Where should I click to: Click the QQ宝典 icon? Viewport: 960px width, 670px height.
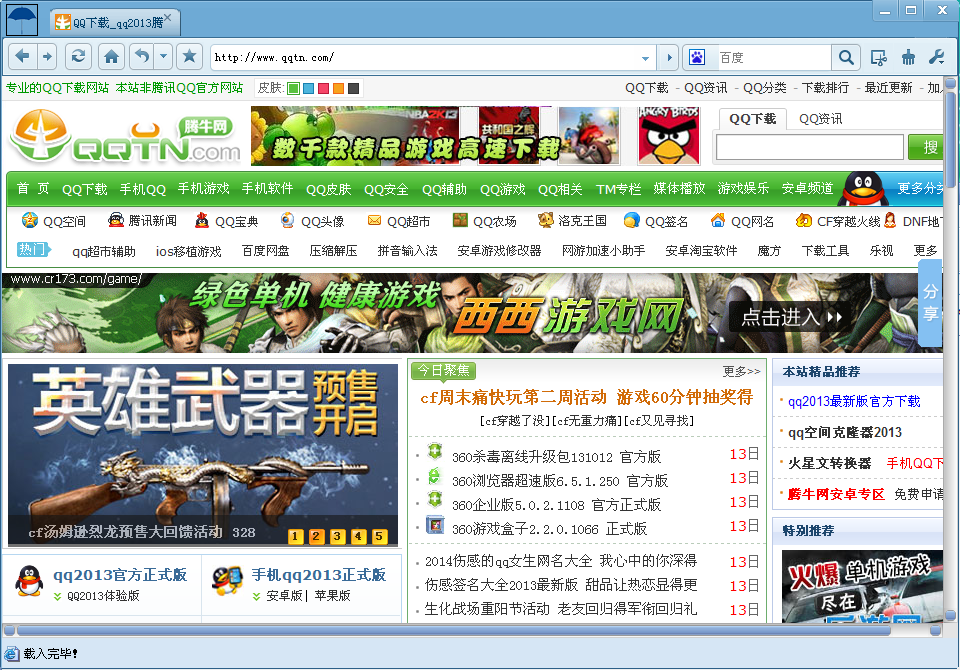click(x=201, y=220)
